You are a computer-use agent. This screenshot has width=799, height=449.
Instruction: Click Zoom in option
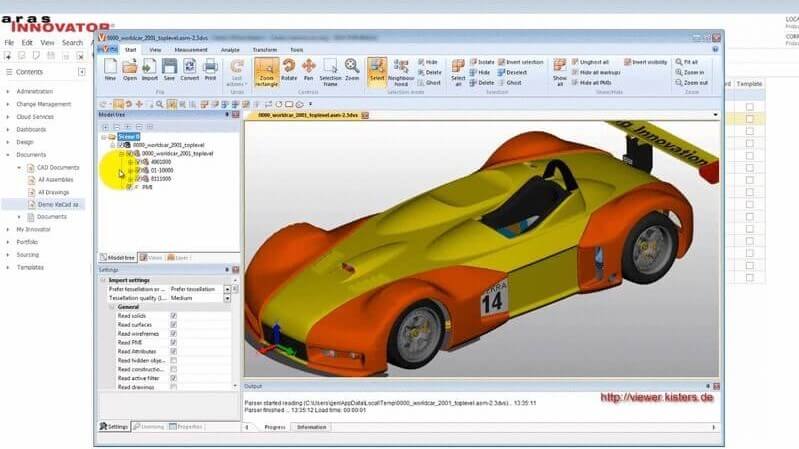(690, 72)
